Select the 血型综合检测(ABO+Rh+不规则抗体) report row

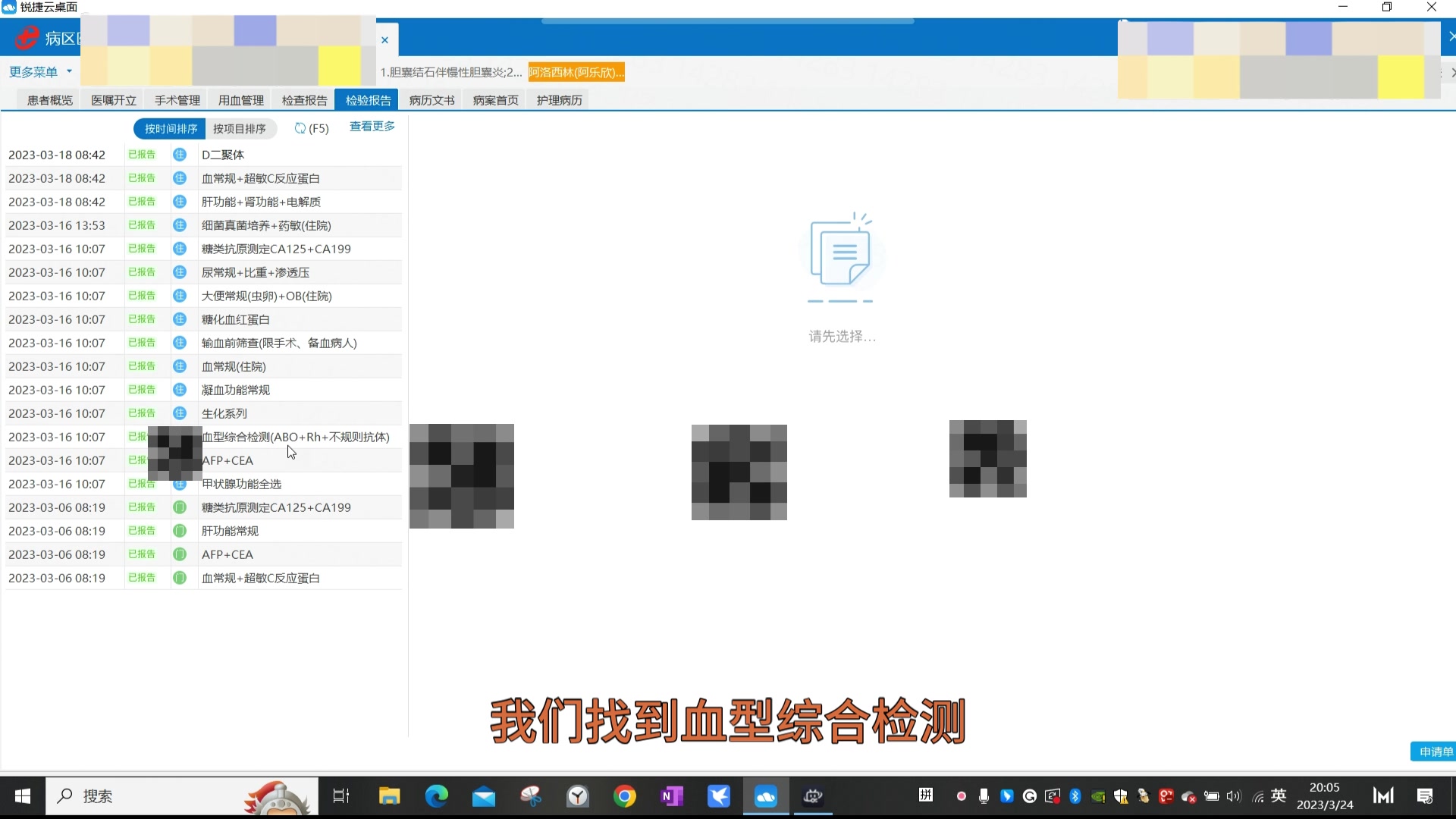(x=294, y=437)
